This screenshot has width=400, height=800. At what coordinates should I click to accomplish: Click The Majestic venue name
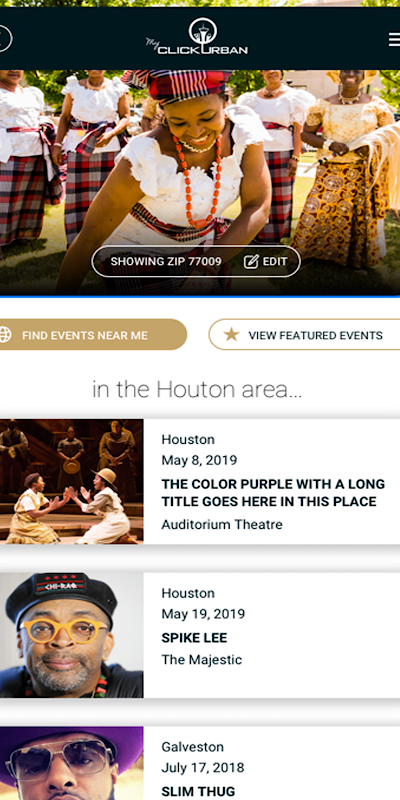coord(202,660)
